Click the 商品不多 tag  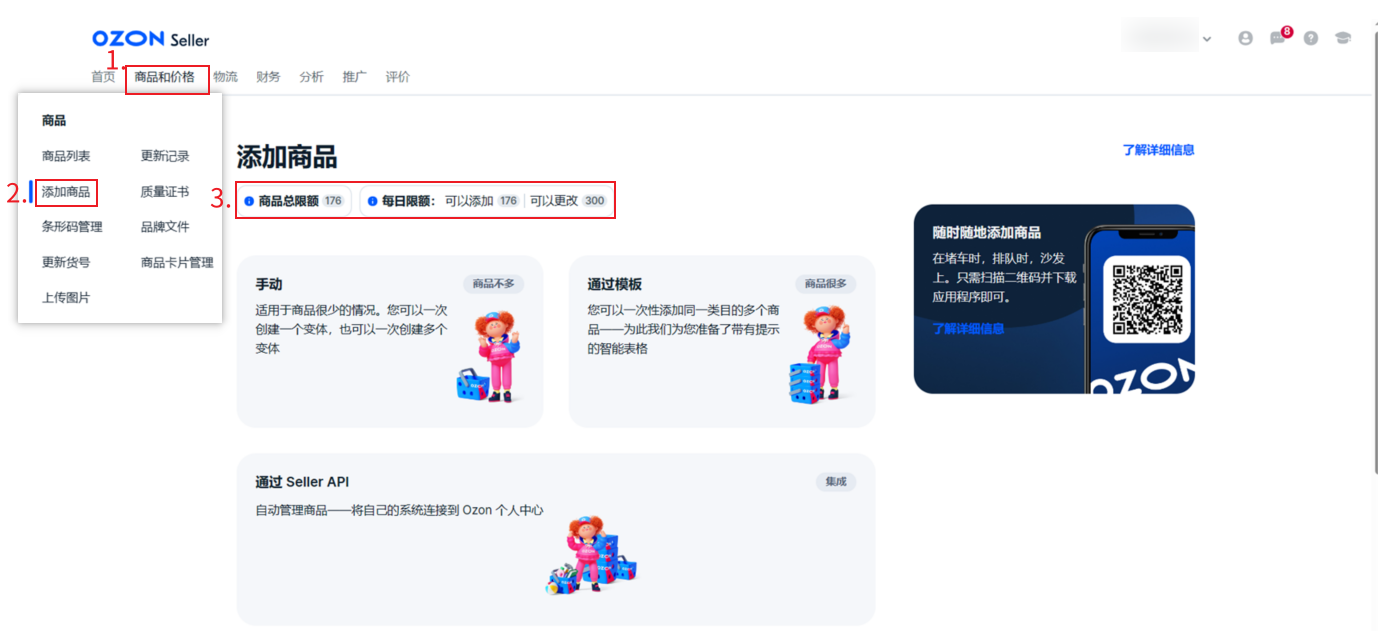click(494, 284)
